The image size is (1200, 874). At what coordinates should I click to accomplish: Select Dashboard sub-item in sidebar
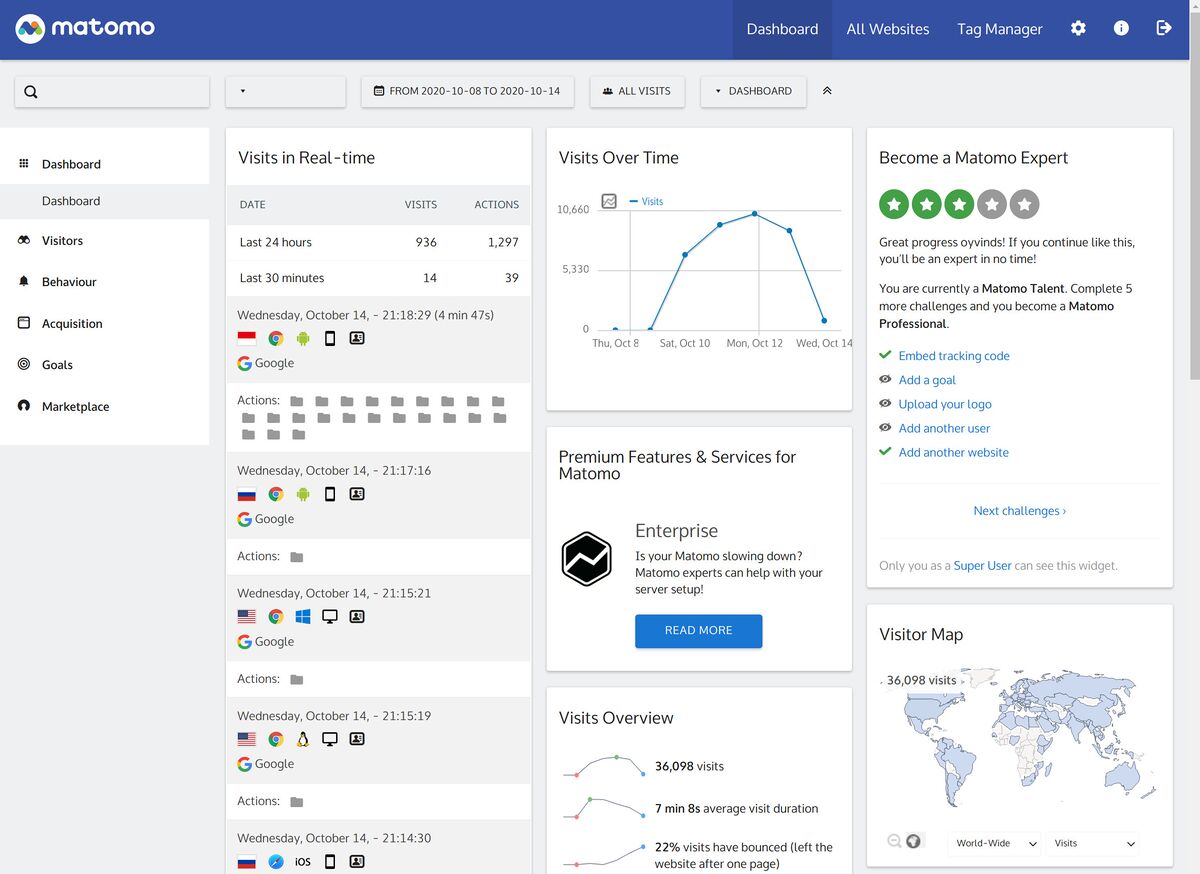(105, 201)
